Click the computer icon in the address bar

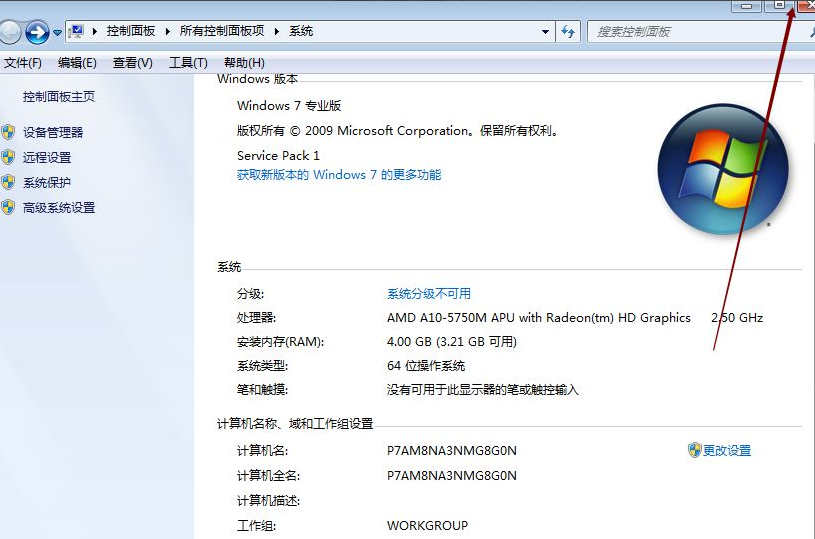point(77,32)
